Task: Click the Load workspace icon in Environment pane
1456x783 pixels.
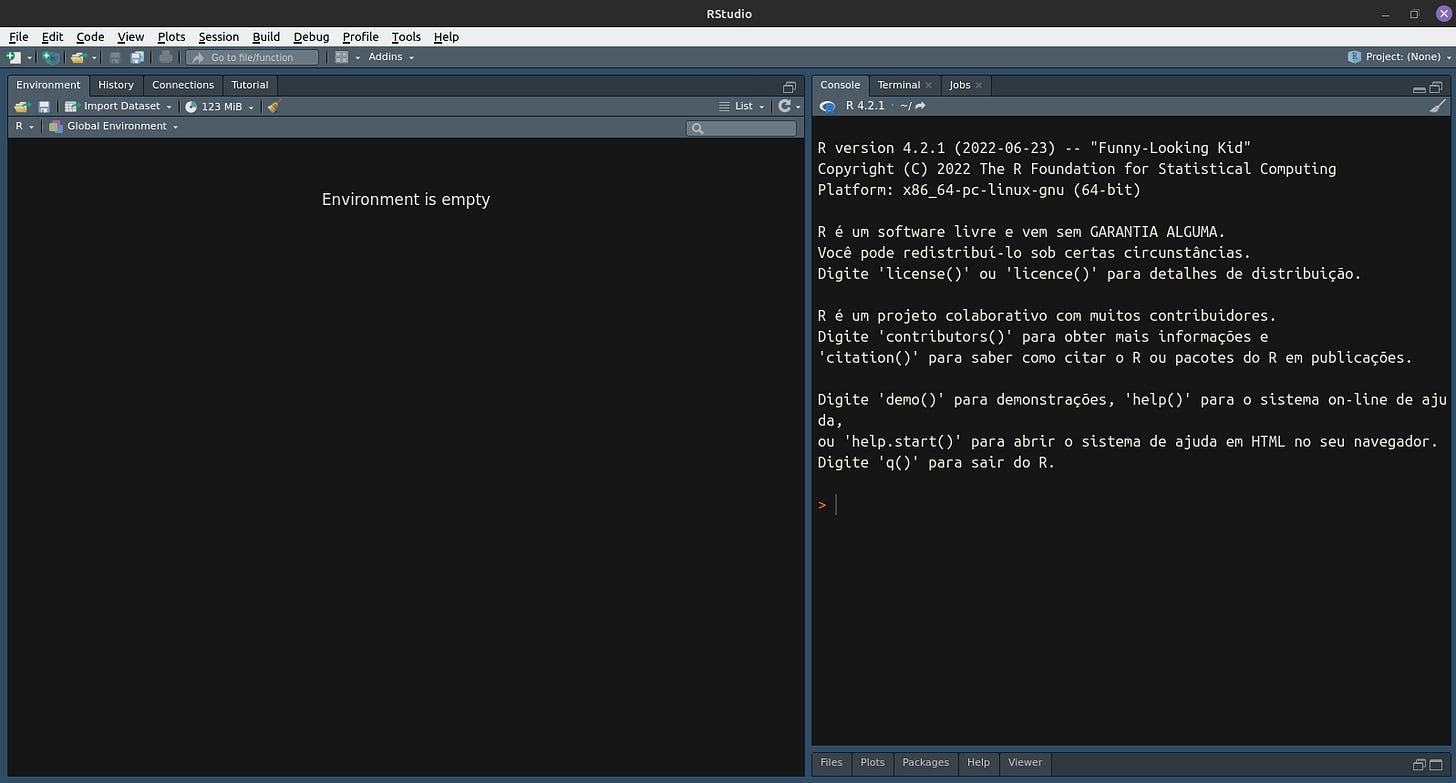Action: coord(23,106)
